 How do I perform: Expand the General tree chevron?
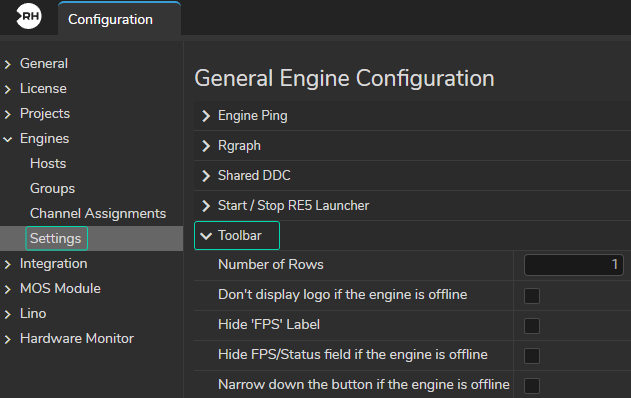pyautogui.click(x=8, y=64)
